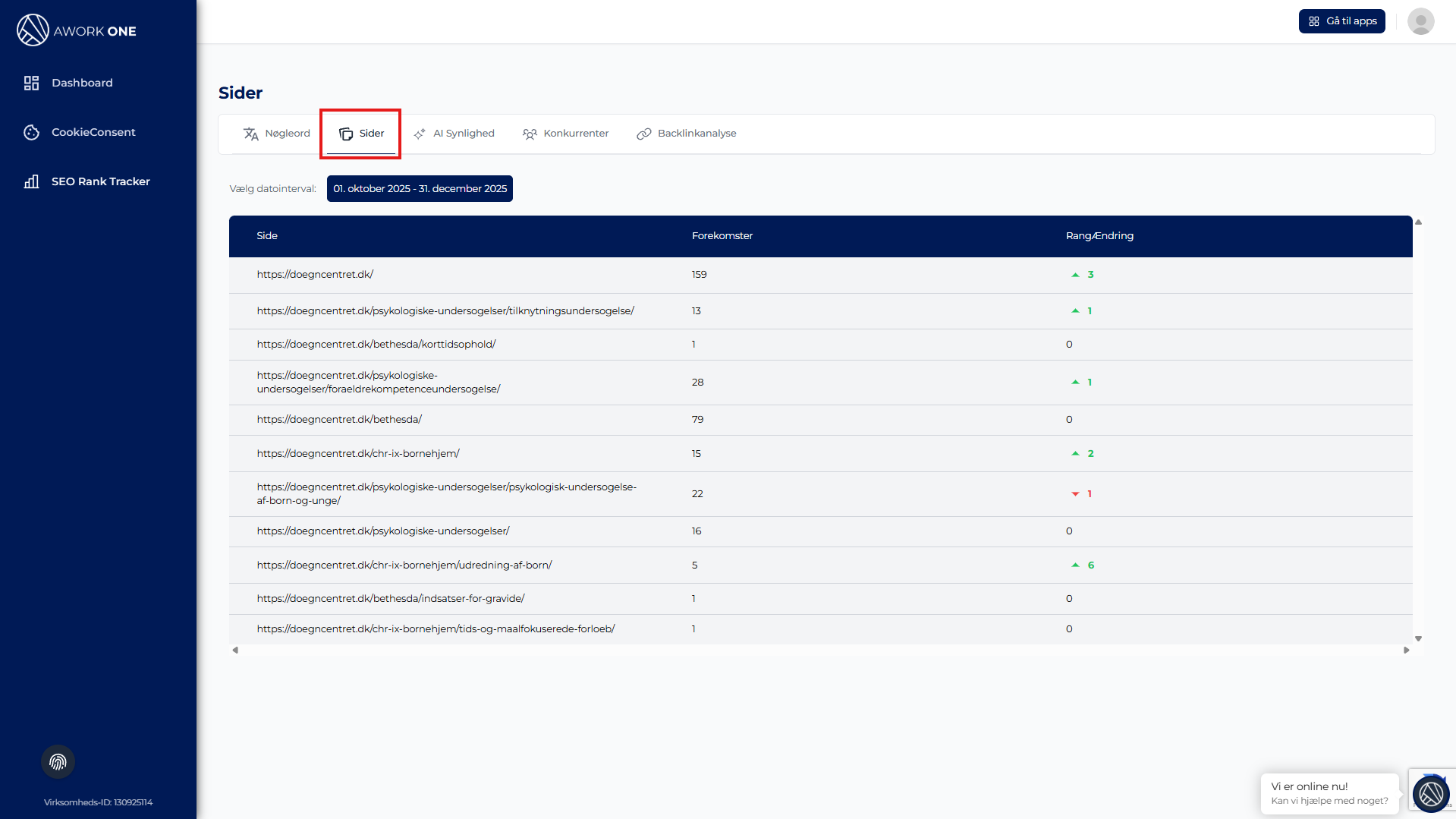The height and width of the screenshot is (819, 1456).
Task: Open the live chat bubble icon
Action: click(x=1431, y=794)
